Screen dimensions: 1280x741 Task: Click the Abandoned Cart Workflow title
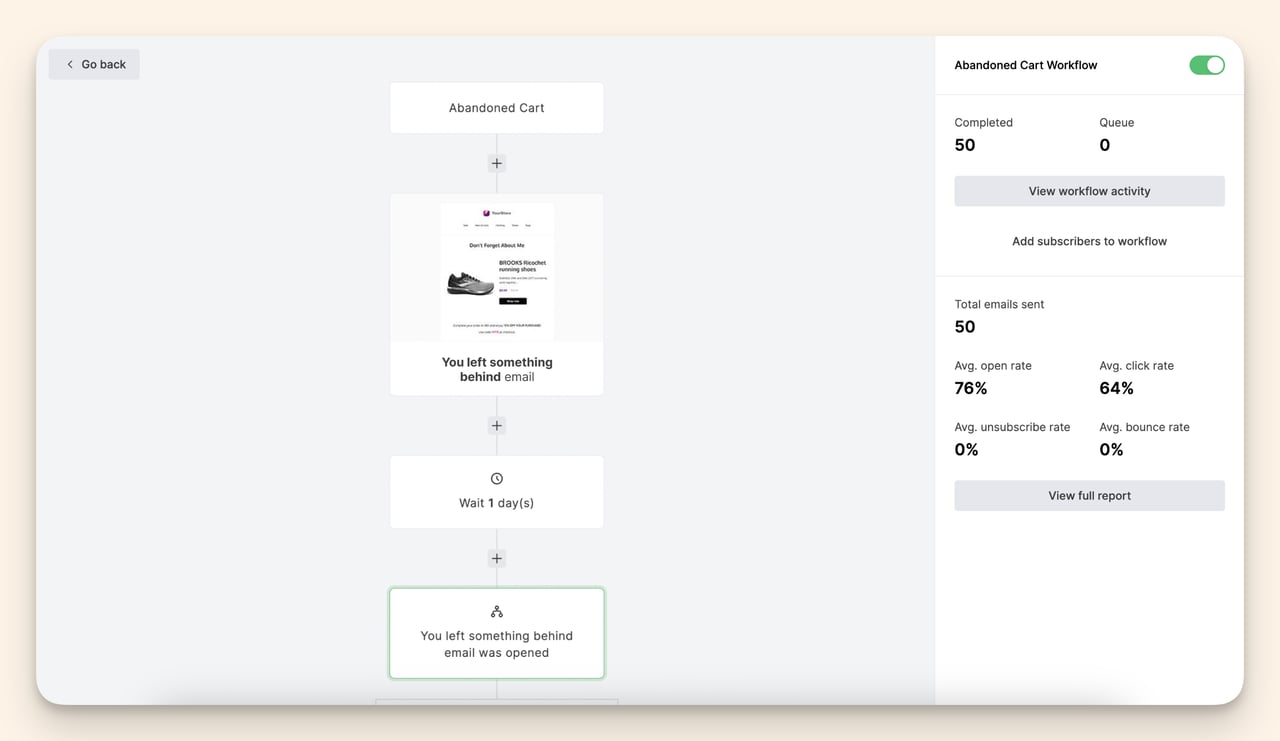[1026, 65]
